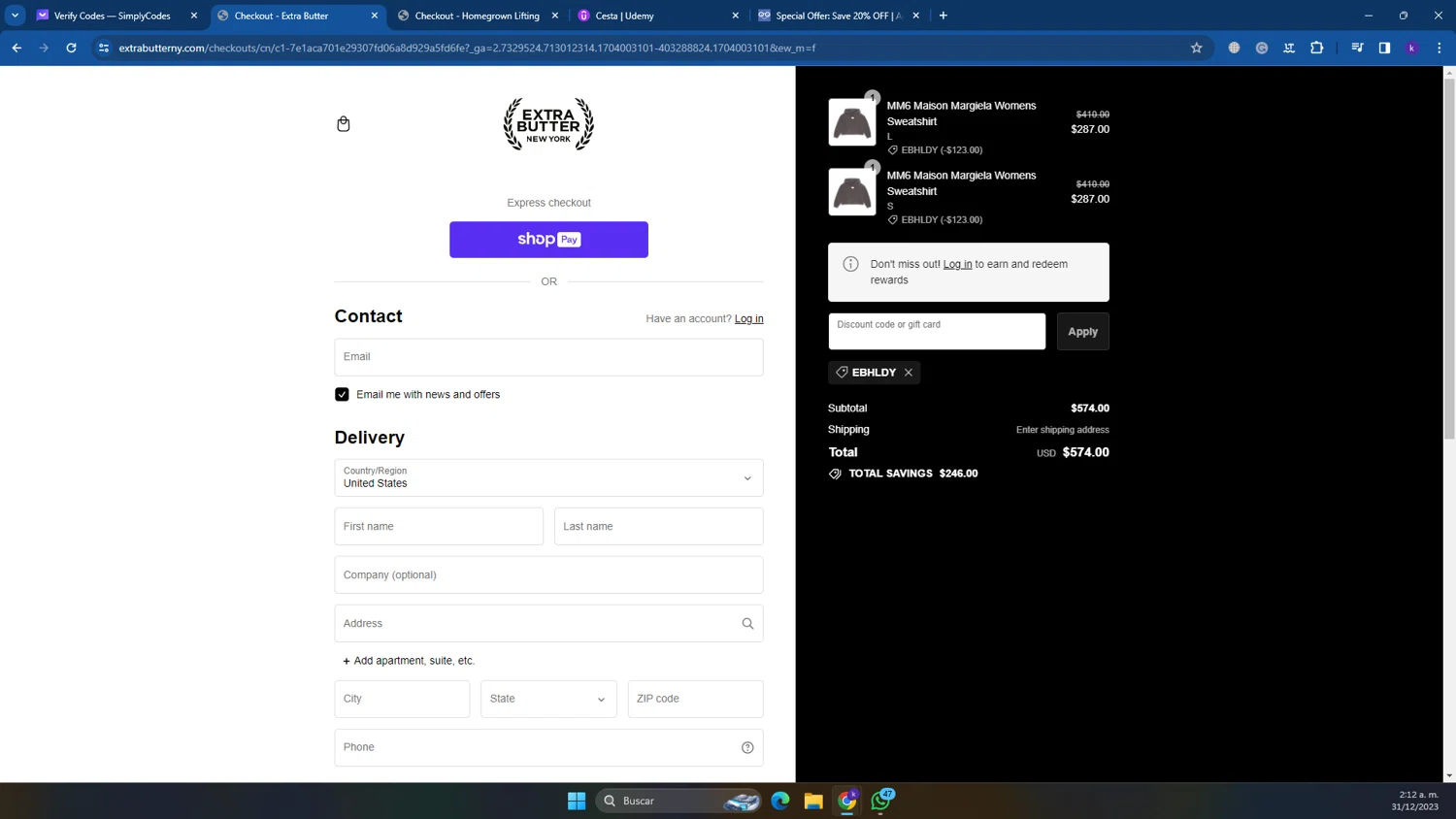
Task: Click the size S sweatshirt thumbnail
Action: point(851,192)
